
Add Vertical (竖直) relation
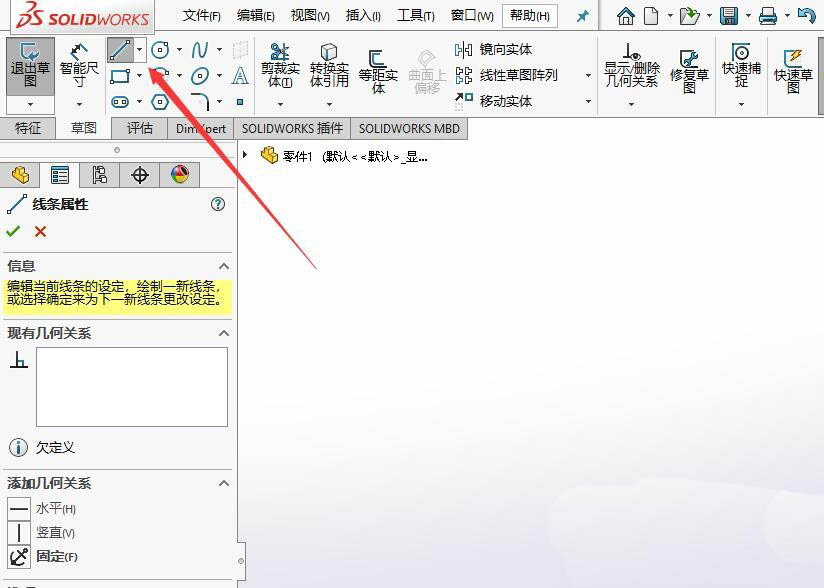42,533
